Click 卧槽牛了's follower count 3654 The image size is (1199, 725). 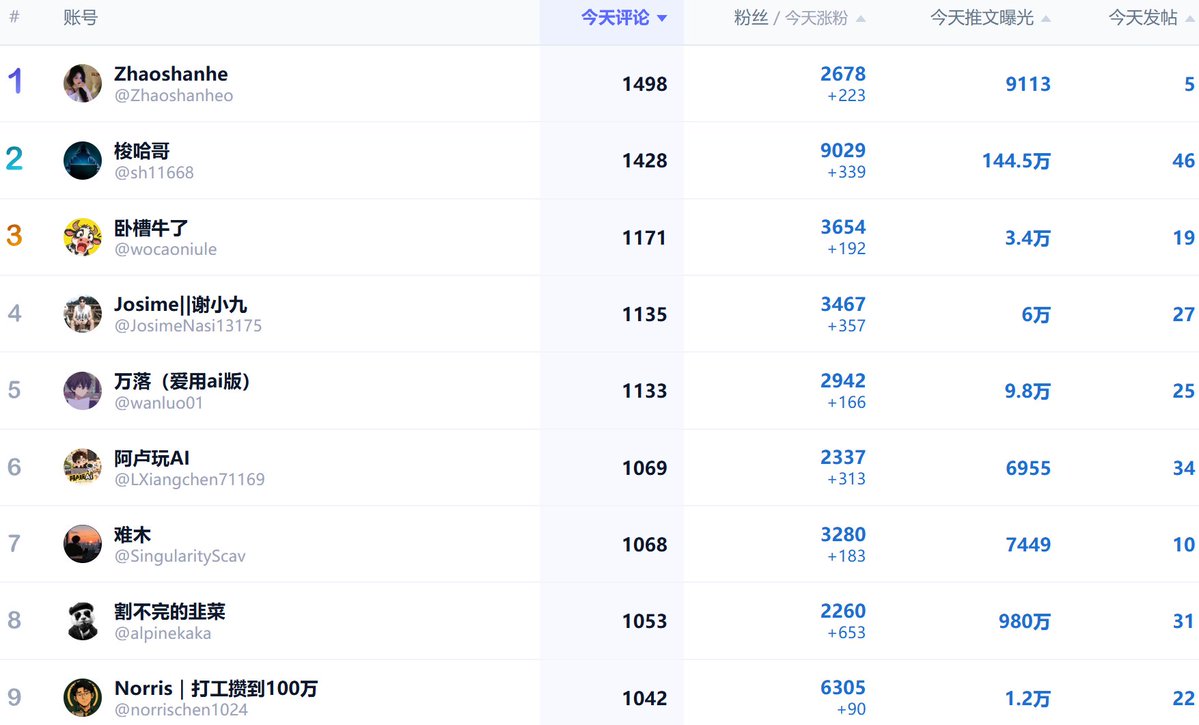pyautogui.click(x=843, y=227)
